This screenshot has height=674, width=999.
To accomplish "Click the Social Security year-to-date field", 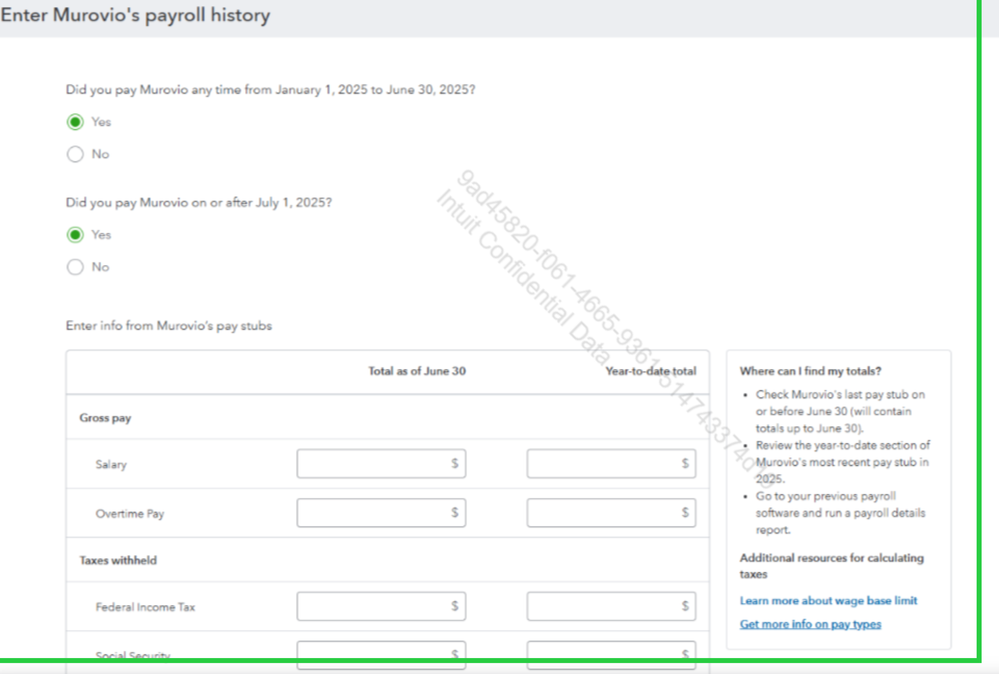I will (610, 653).
